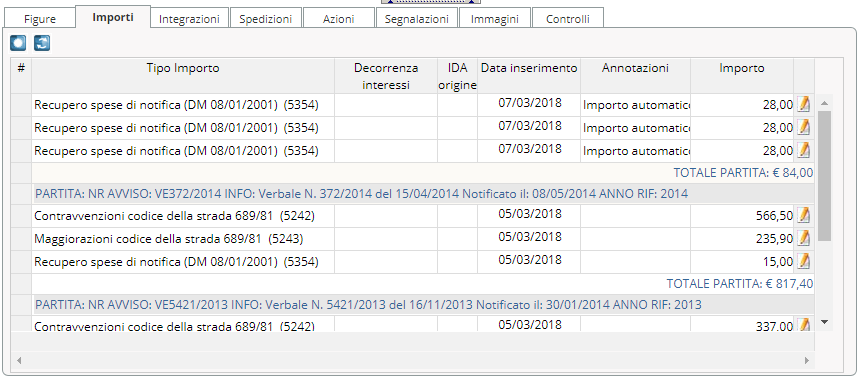Show the Controlli tab
Image resolution: width=862 pixels, height=379 pixels.
click(568, 19)
